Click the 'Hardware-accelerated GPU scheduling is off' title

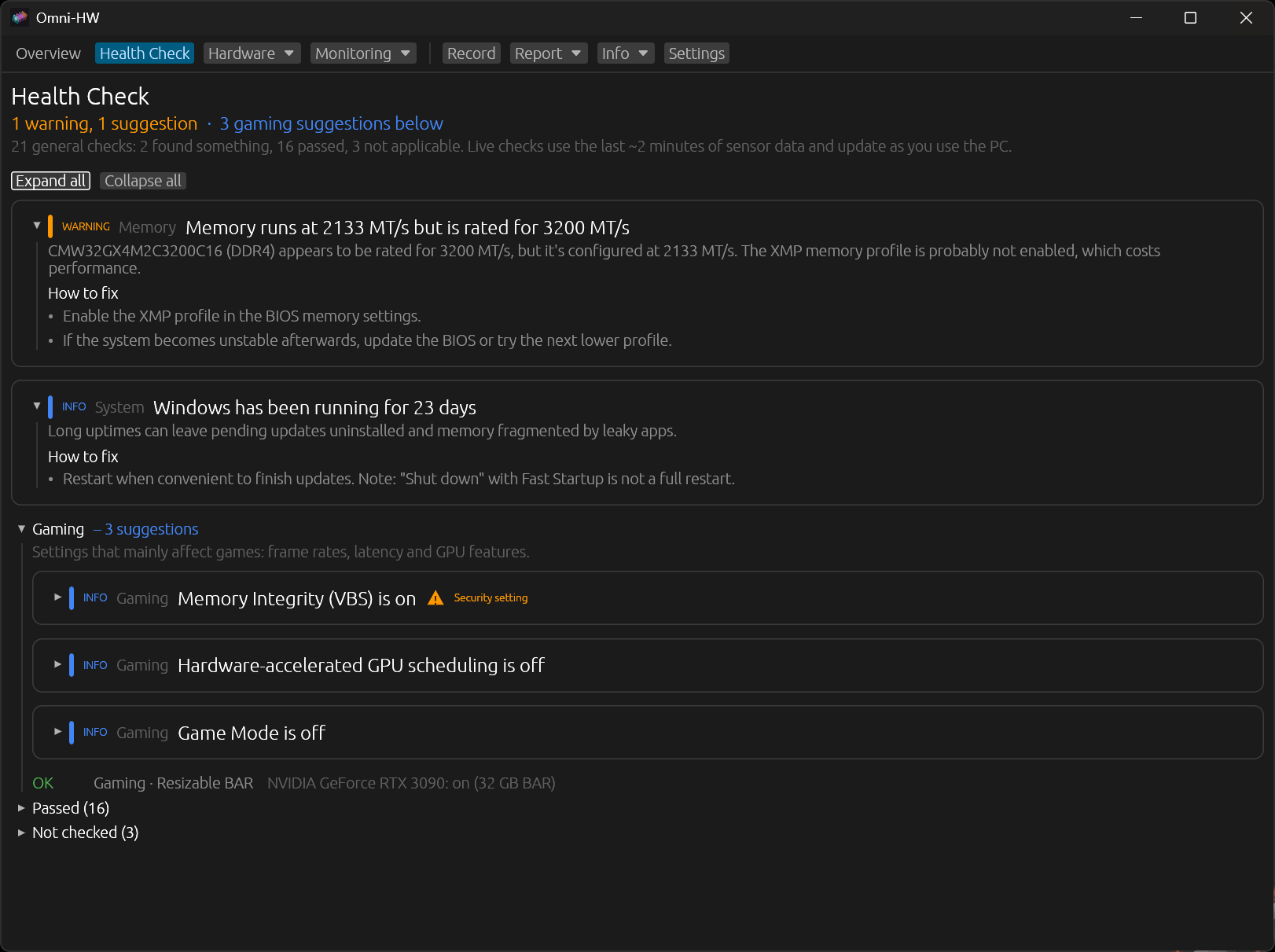(361, 666)
